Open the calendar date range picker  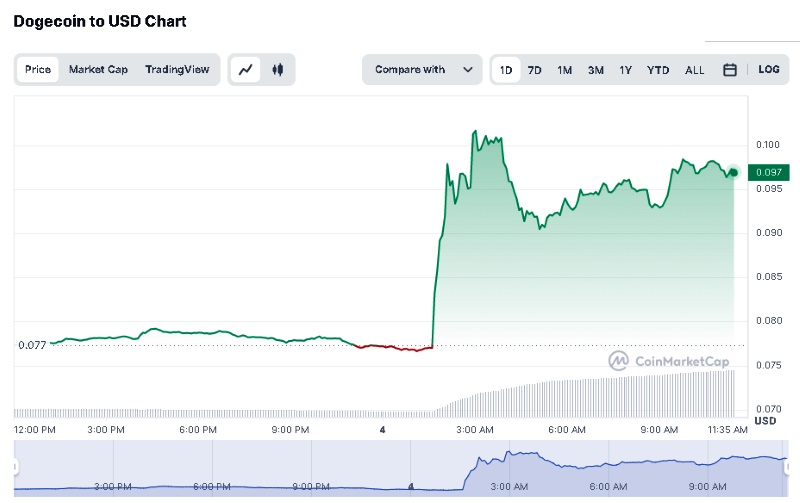[730, 70]
